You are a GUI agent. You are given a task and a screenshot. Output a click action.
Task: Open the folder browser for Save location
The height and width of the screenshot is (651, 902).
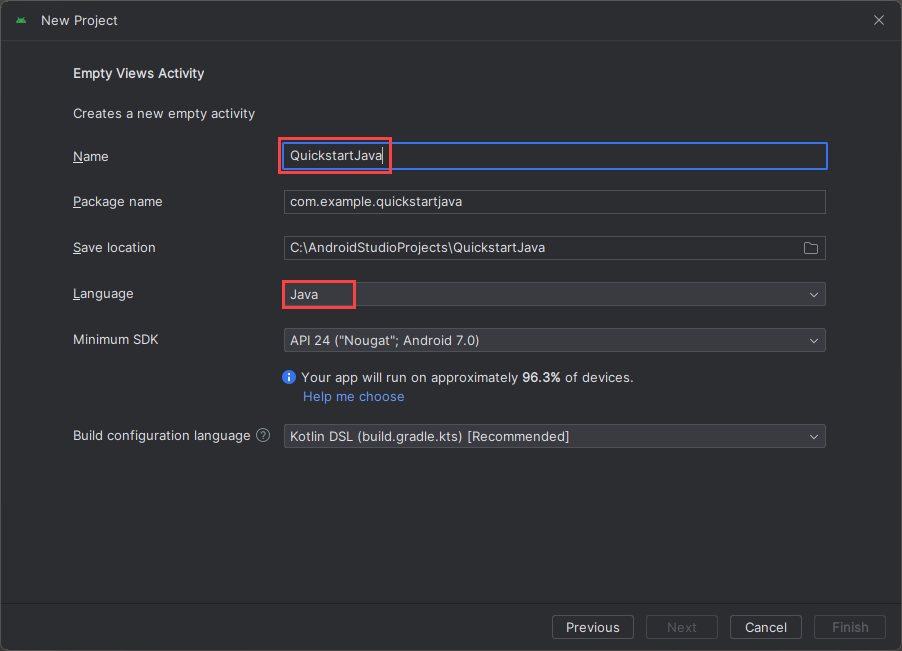coord(811,248)
